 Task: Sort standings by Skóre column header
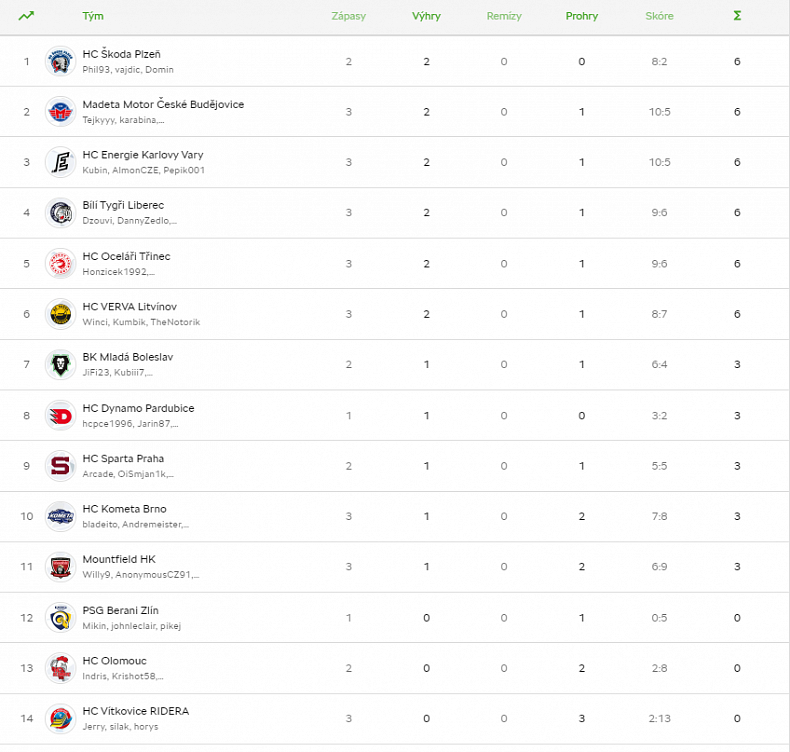coord(659,16)
